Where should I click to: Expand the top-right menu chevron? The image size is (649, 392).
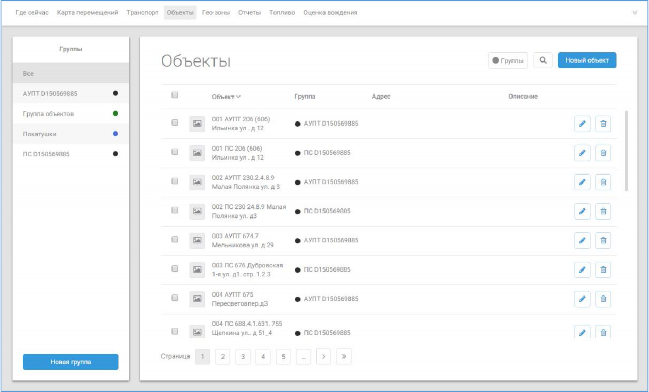click(x=635, y=13)
